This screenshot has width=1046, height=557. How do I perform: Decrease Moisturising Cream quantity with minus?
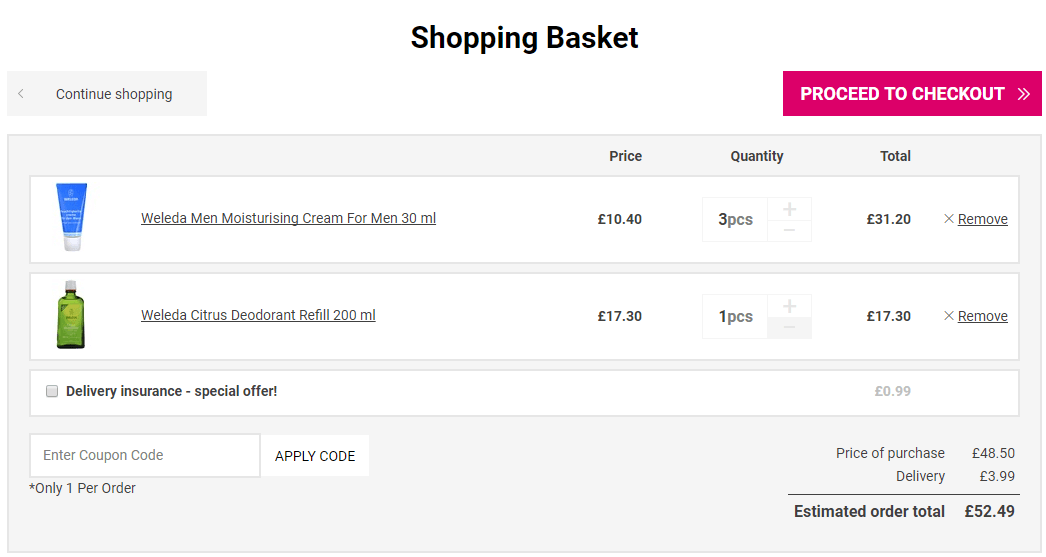click(x=789, y=231)
